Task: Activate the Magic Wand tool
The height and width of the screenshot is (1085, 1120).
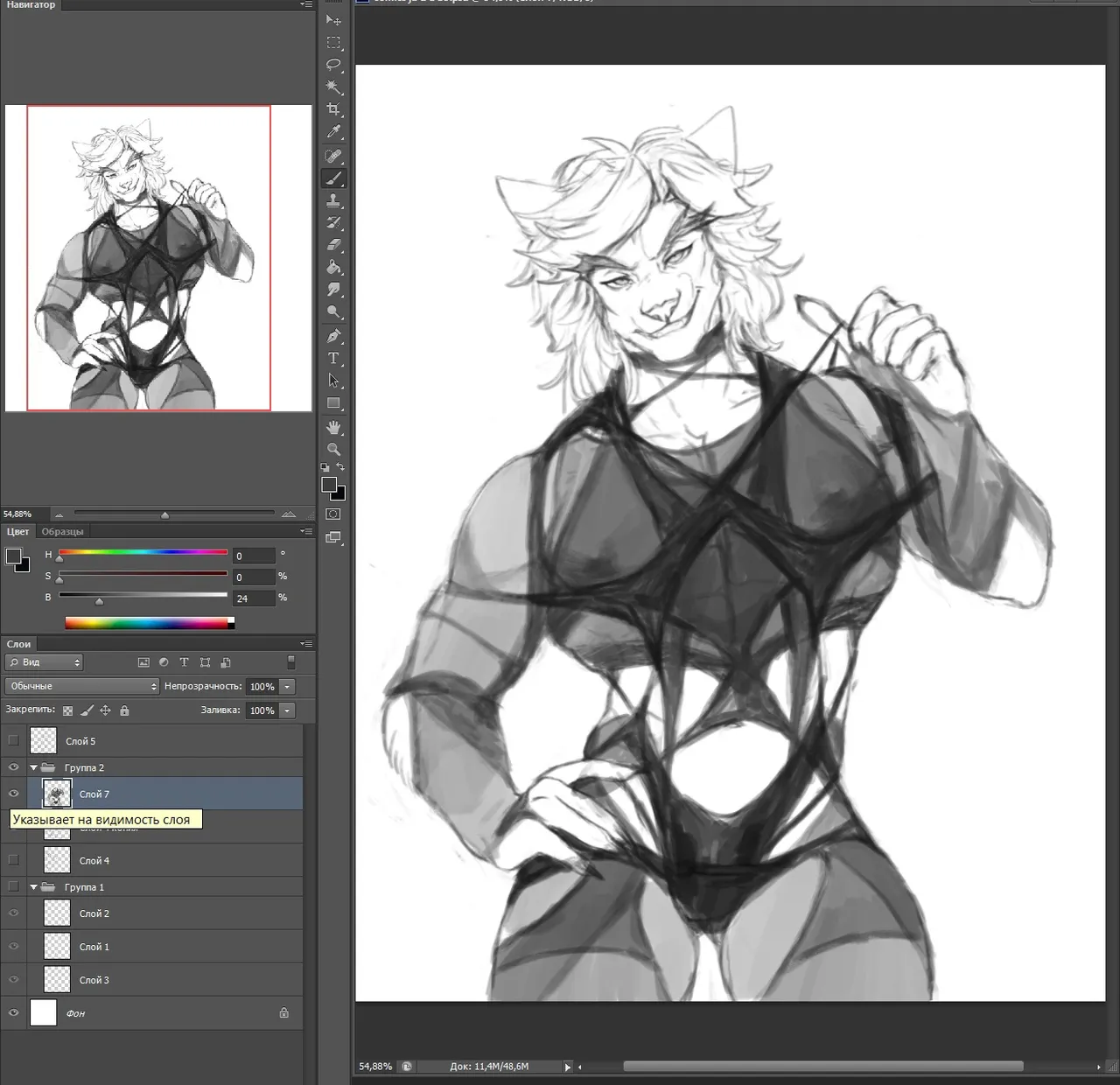Action: (x=333, y=87)
